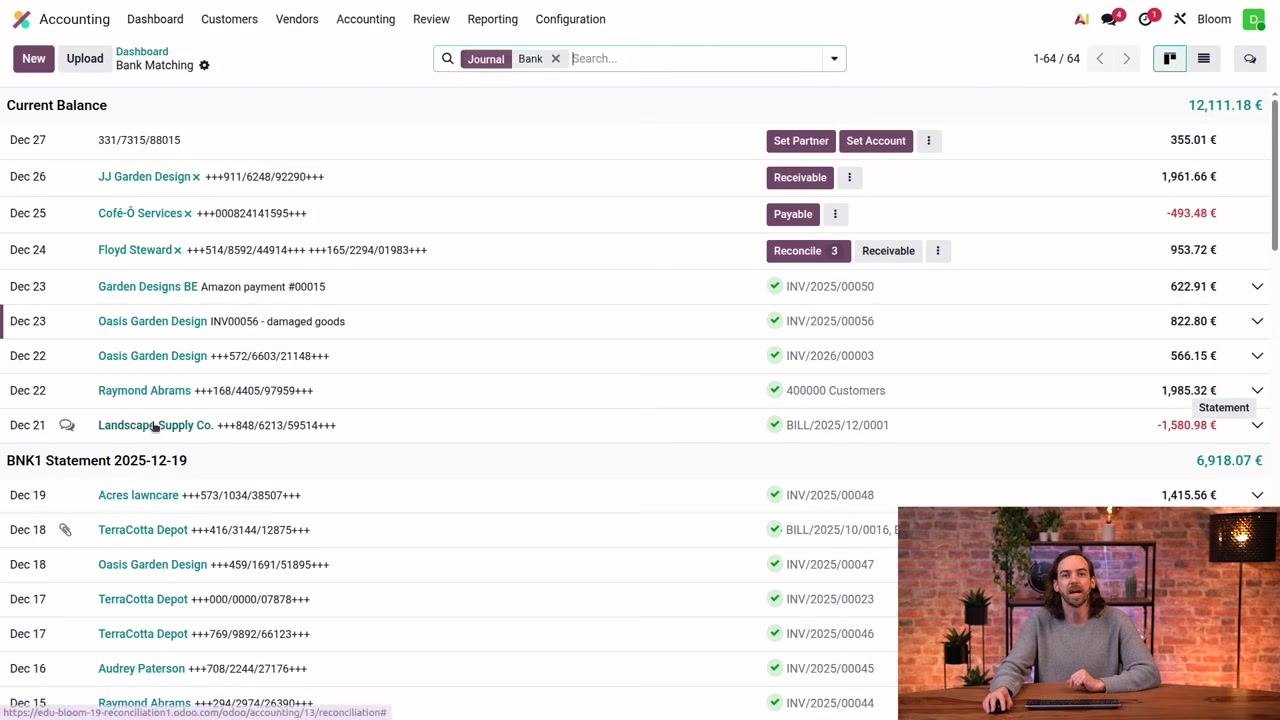Open more options for the JJ Garden Design line
Viewport: 1280px width, 720px height.
pyautogui.click(x=849, y=178)
